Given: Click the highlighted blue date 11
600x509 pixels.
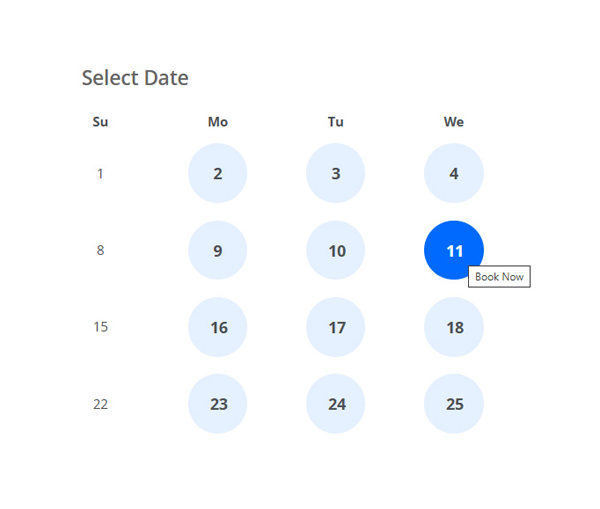Looking at the screenshot, I should (x=454, y=250).
